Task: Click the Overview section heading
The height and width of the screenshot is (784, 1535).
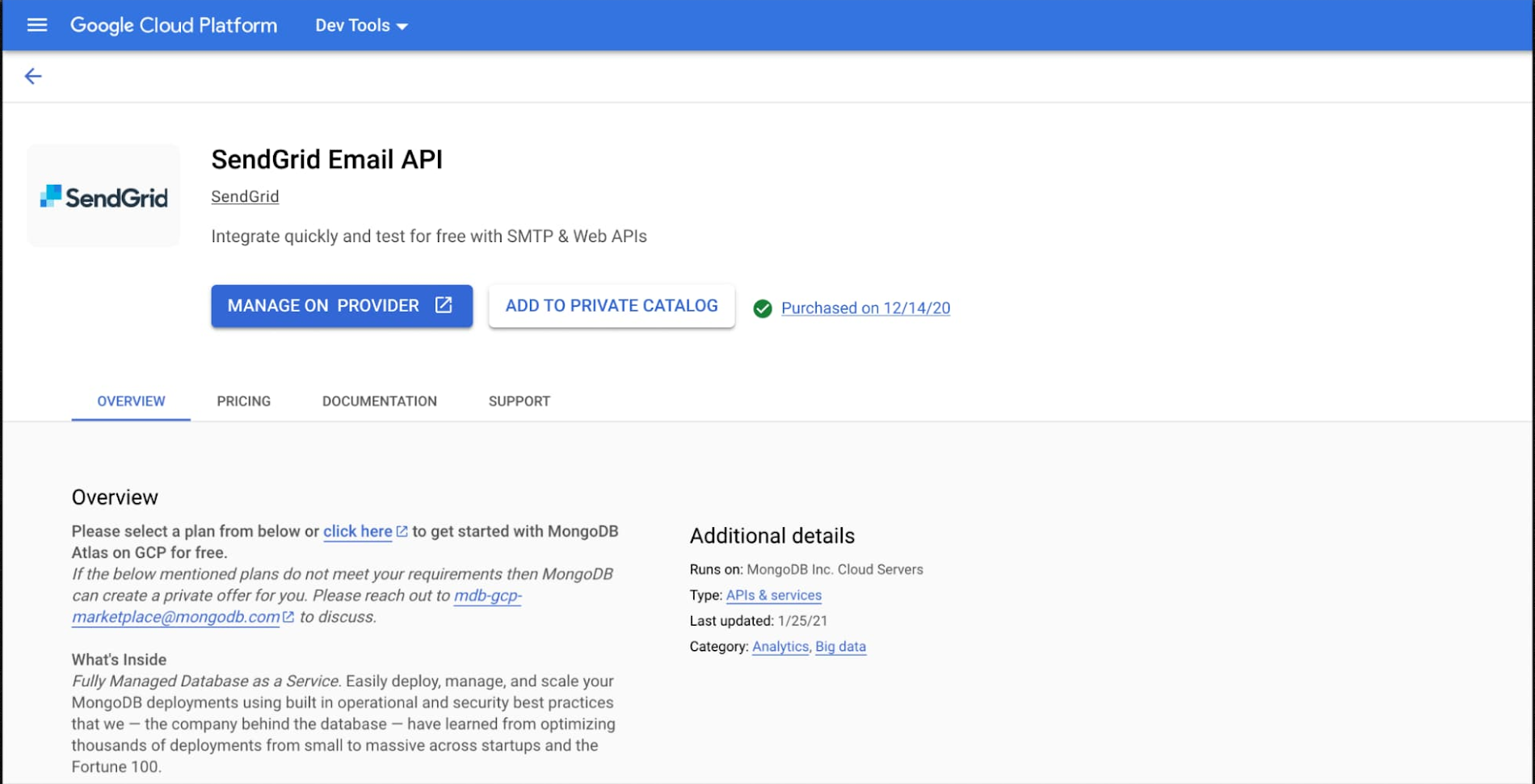Action: point(115,497)
